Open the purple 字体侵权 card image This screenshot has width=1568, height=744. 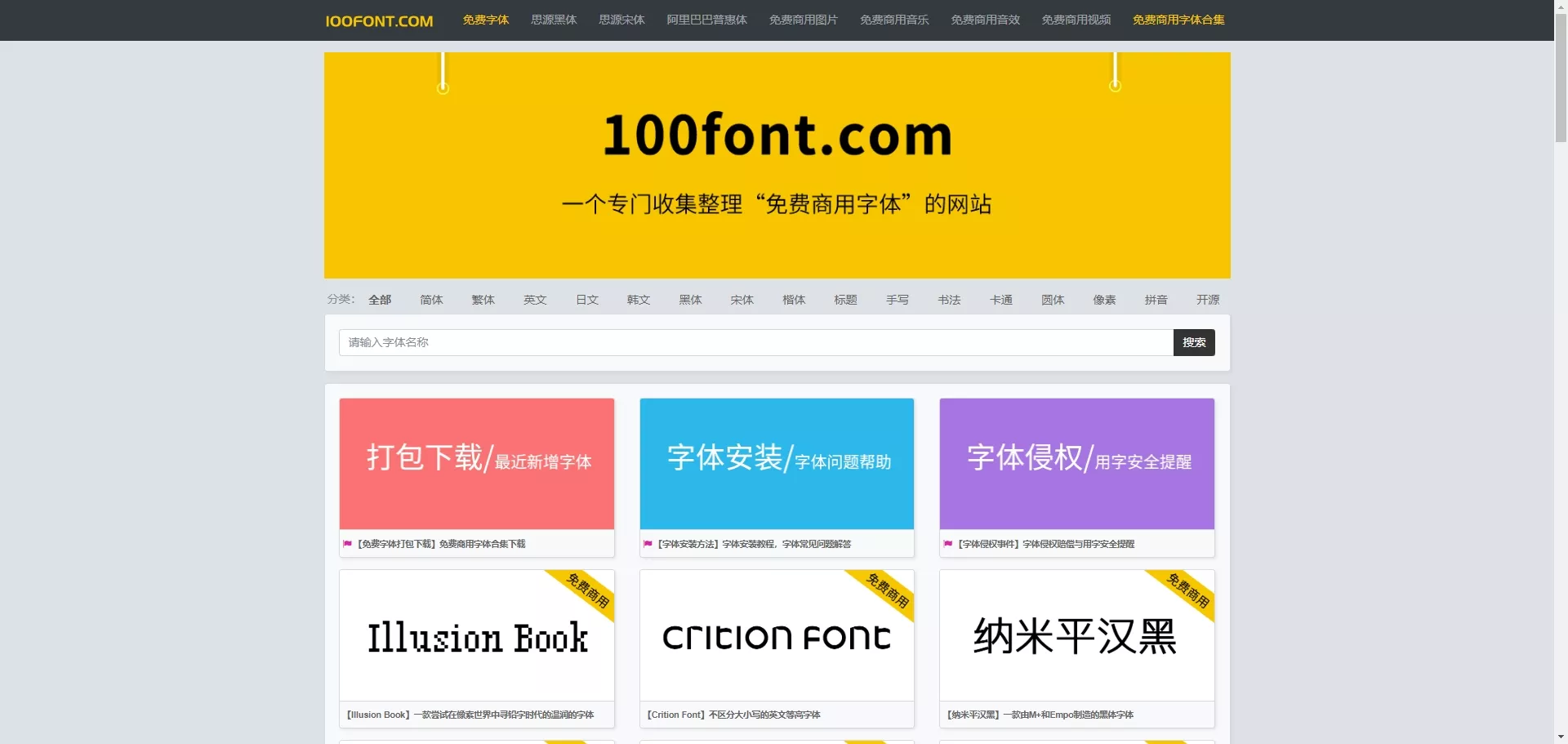(1077, 464)
